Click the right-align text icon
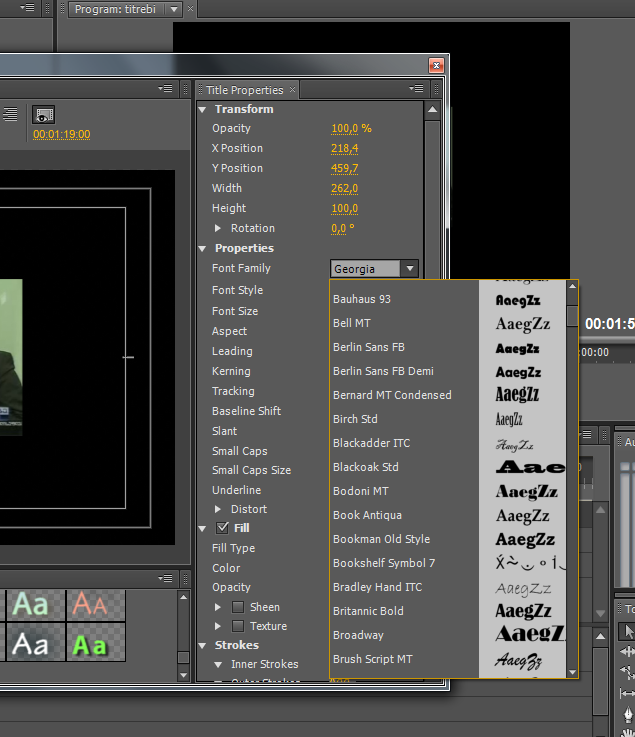 coord(10,114)
